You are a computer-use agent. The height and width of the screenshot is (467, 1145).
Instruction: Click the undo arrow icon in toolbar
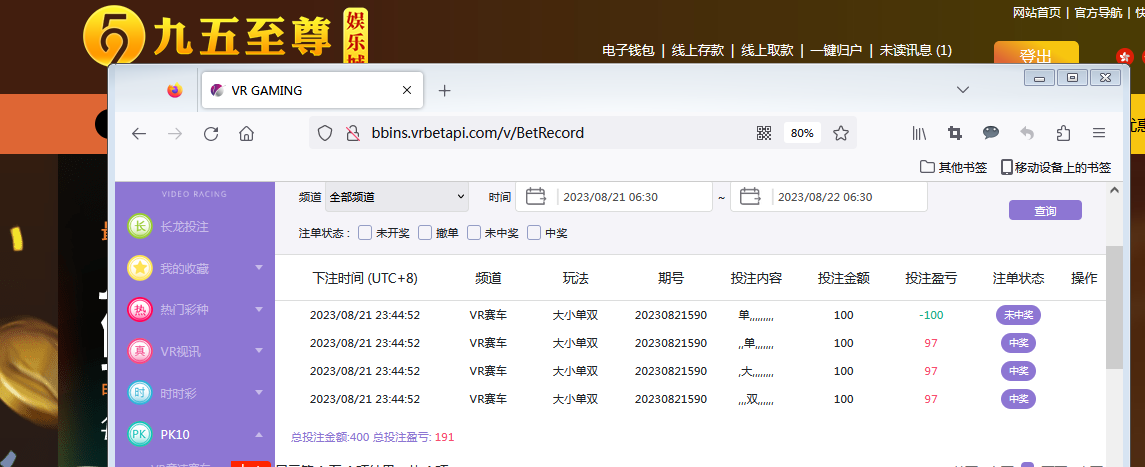pos(1027,133)
